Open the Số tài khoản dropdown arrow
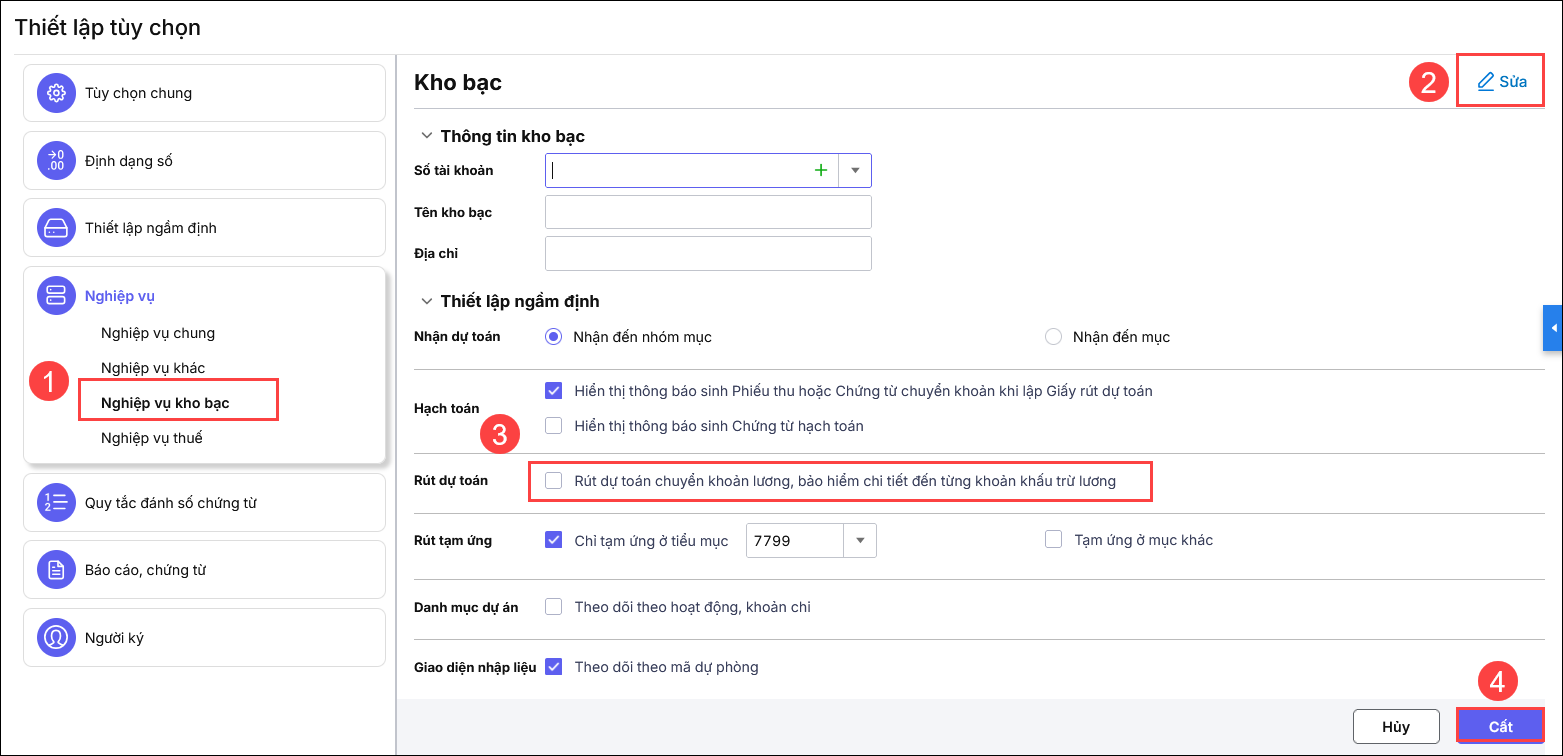Viewport: 1563px width, 756px height. (855, 171)
